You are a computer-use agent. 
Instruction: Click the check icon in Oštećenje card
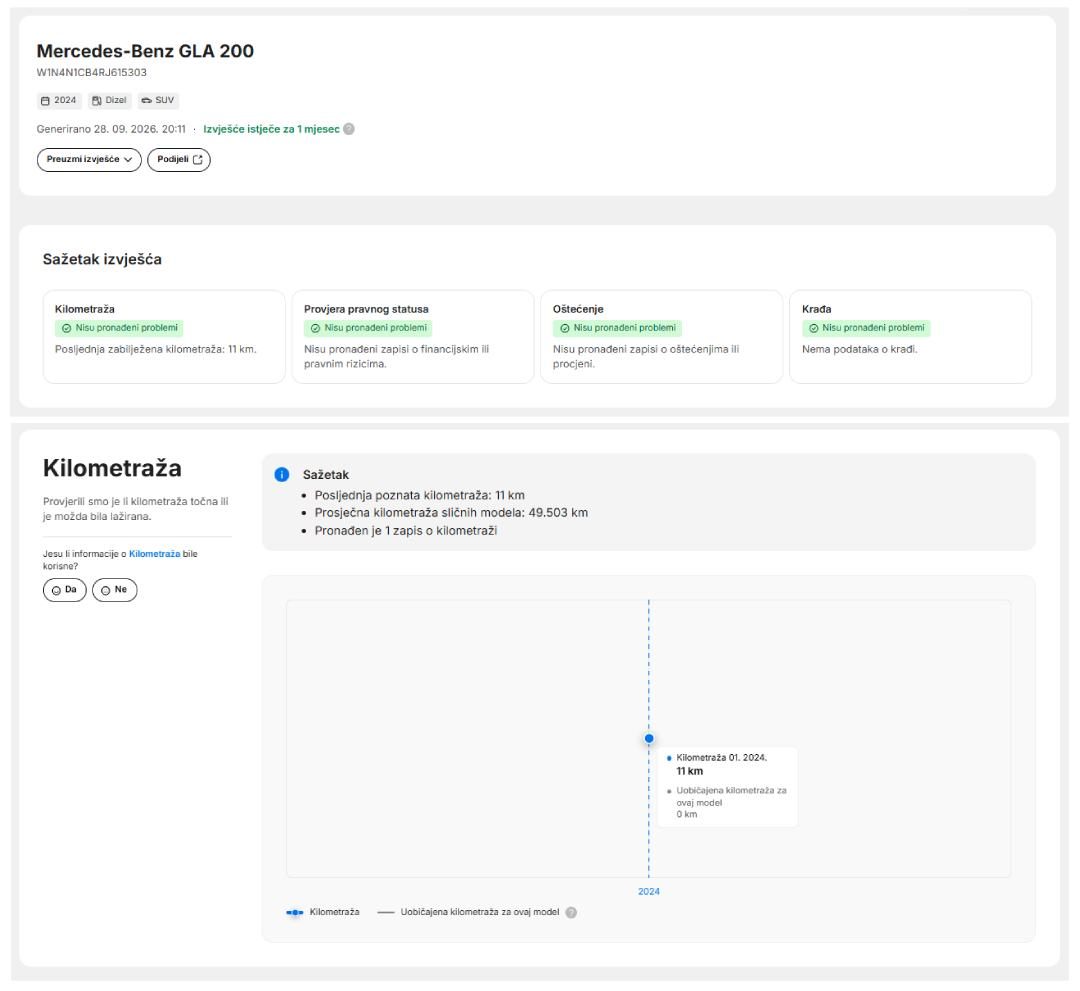[565, 328]
